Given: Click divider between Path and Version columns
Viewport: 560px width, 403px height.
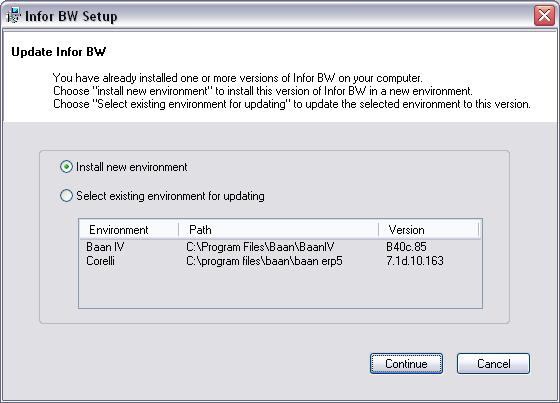Looking at the screenshot, I should (379, 230).
